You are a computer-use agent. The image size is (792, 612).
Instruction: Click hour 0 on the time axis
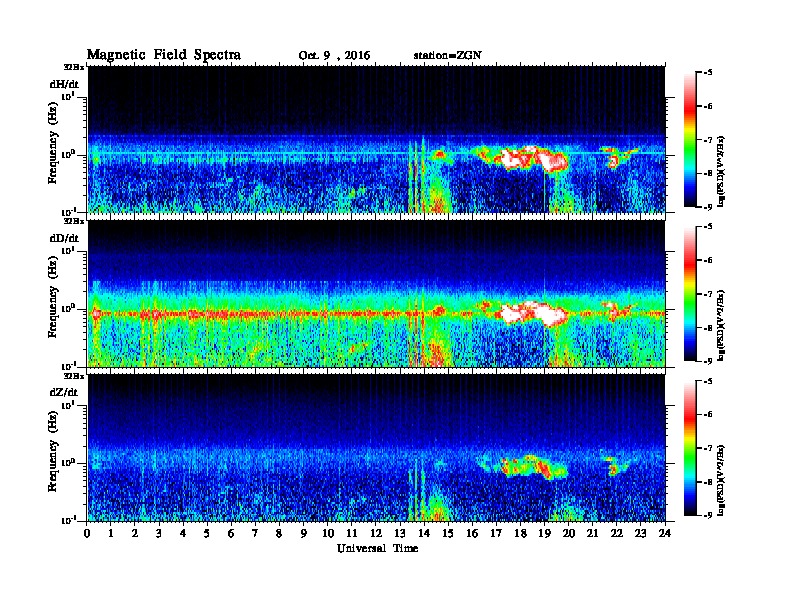click(87, 533)
